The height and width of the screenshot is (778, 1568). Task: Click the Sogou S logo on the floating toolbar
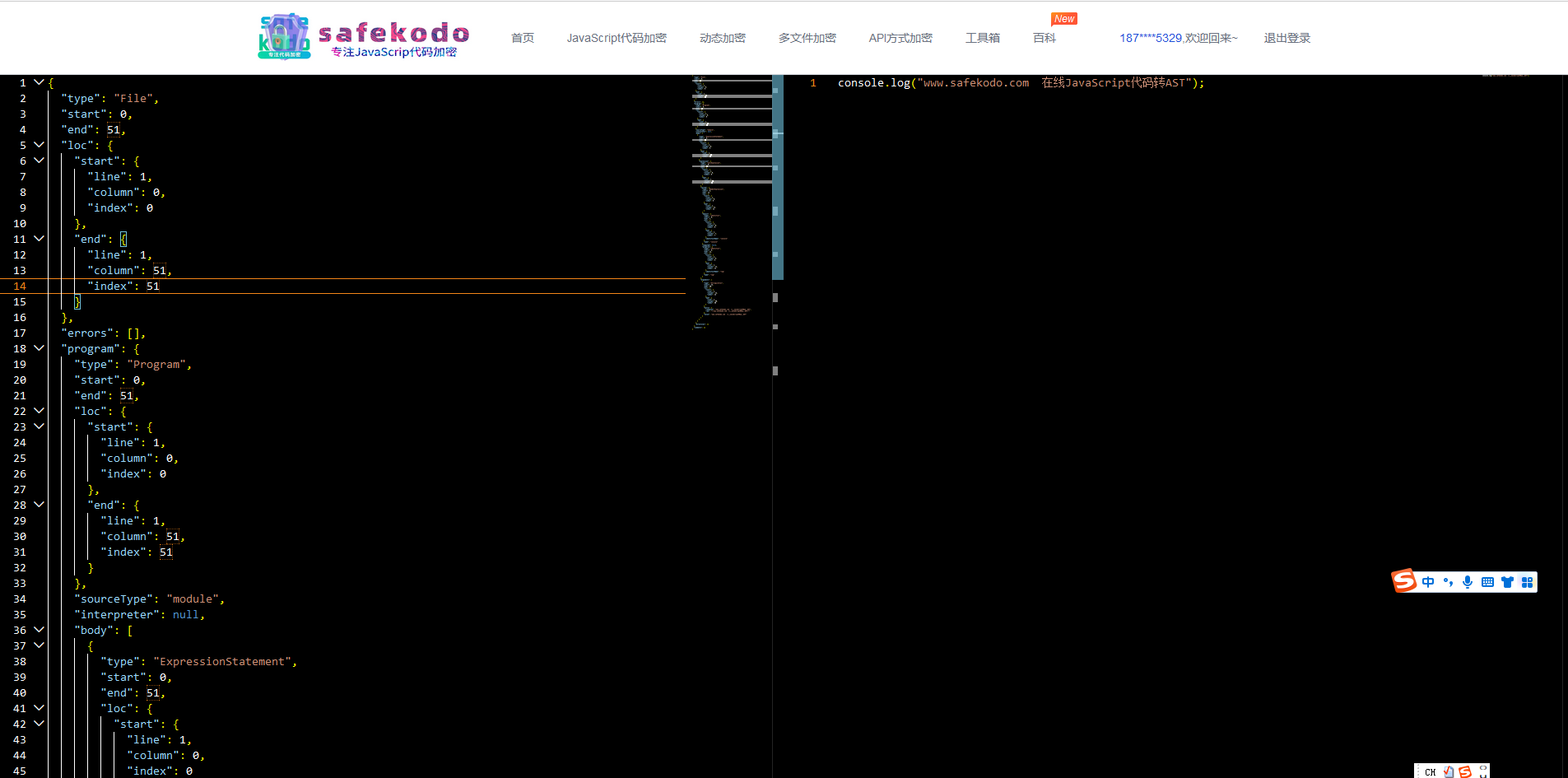[x=1404, y=581]
